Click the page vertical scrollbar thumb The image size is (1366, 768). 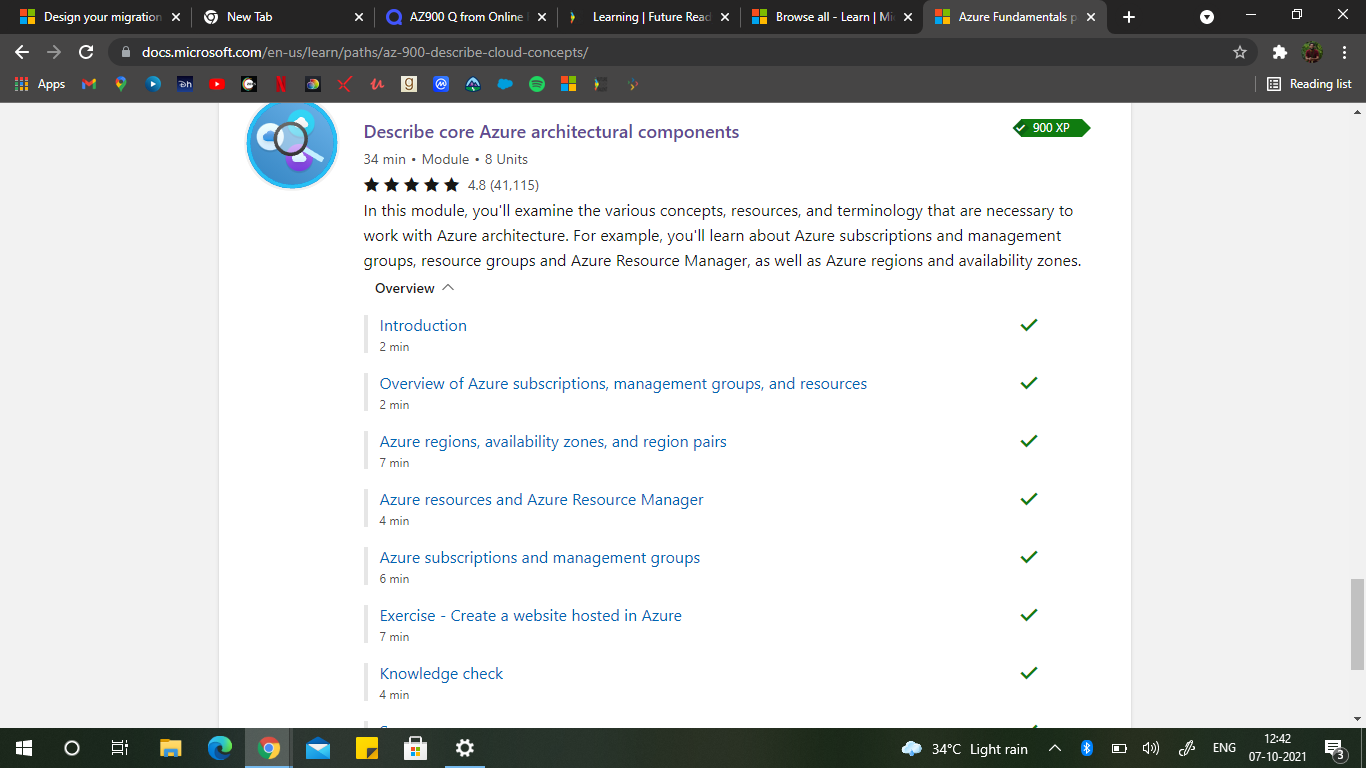point(1357,624)
